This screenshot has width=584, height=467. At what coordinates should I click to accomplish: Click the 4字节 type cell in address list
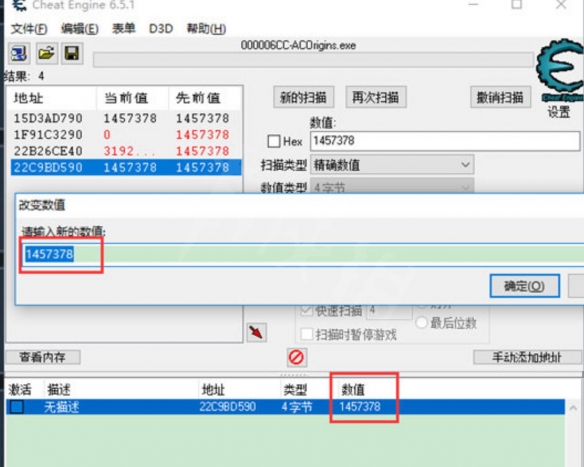297,407
